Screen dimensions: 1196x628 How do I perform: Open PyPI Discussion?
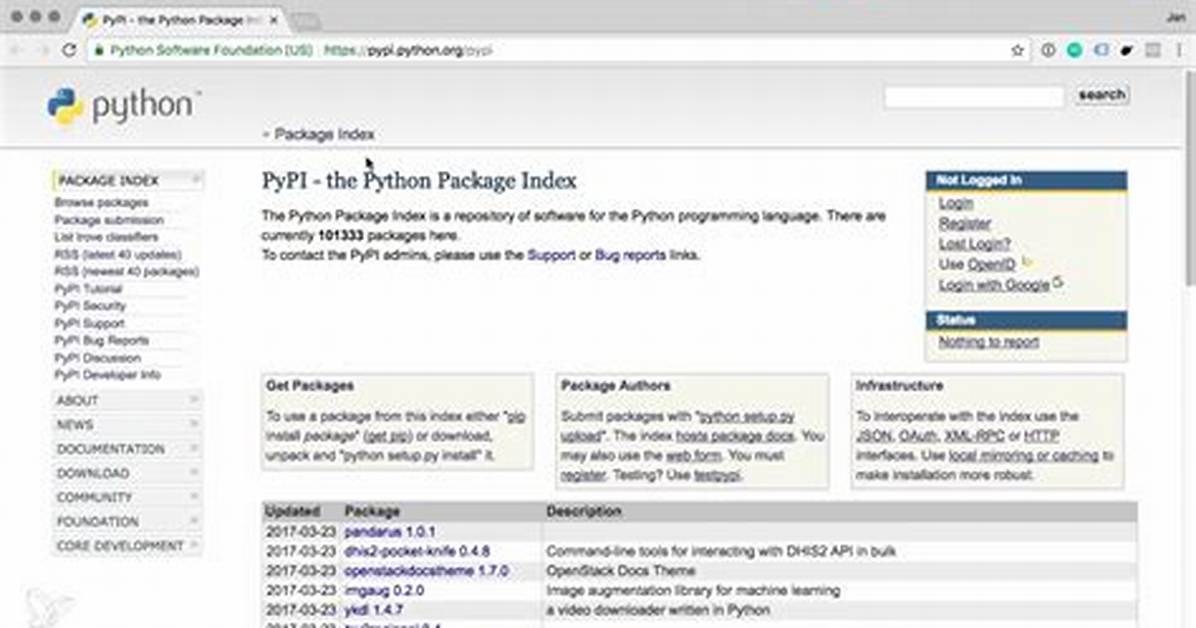coord(98,358)
